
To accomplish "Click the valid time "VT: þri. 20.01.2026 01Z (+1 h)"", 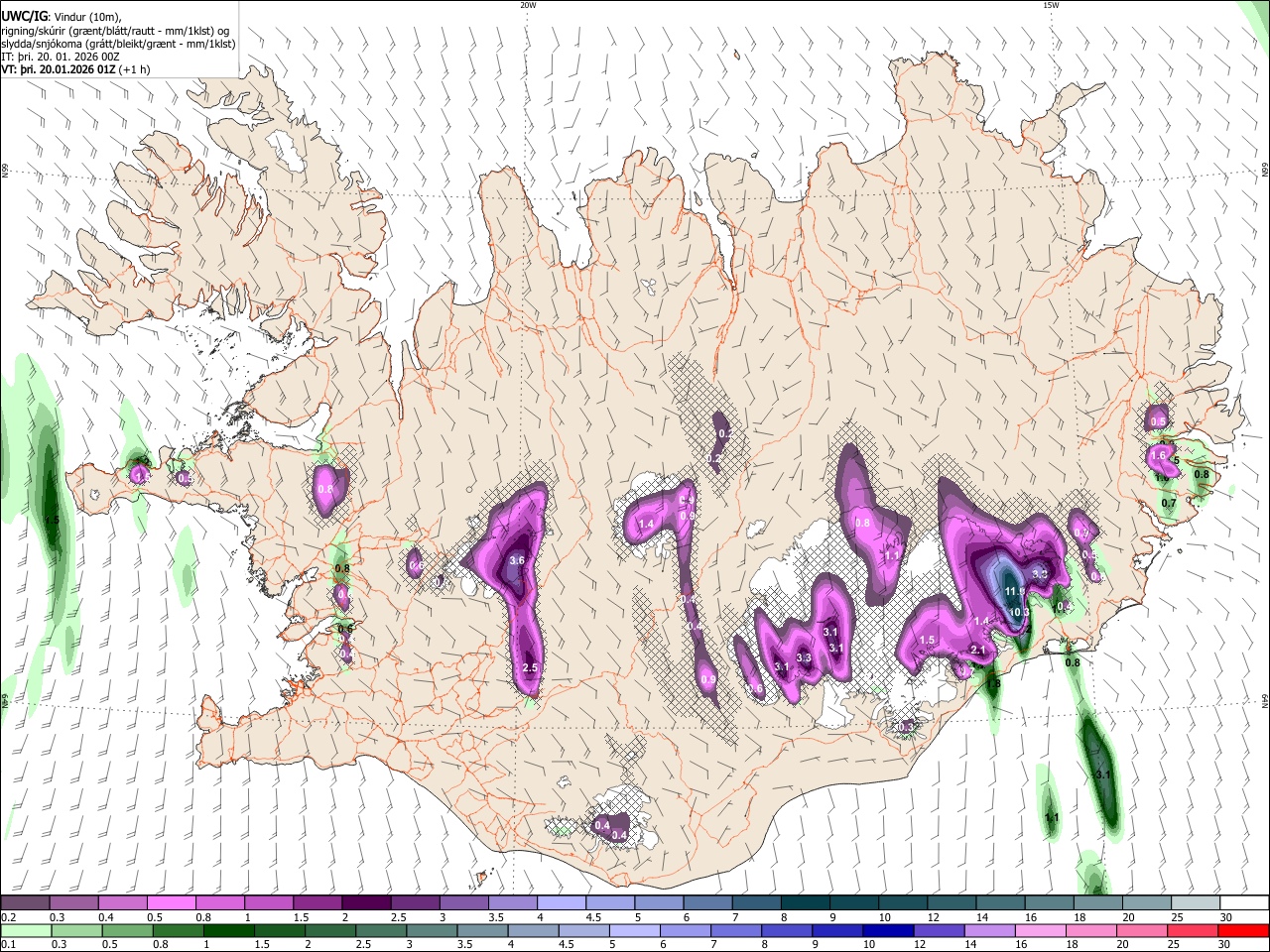I will (x=76, y=69).
